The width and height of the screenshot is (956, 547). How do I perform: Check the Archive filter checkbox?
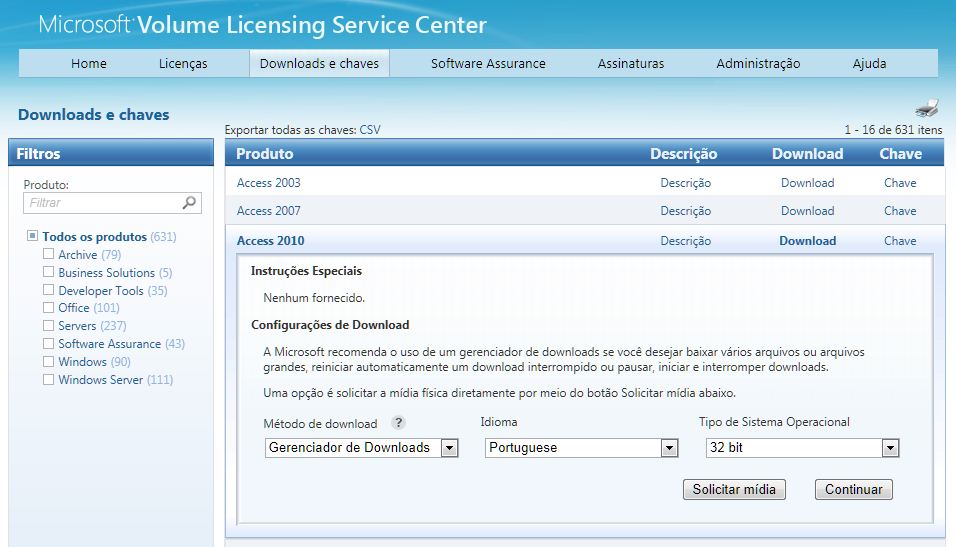[48, 255]
